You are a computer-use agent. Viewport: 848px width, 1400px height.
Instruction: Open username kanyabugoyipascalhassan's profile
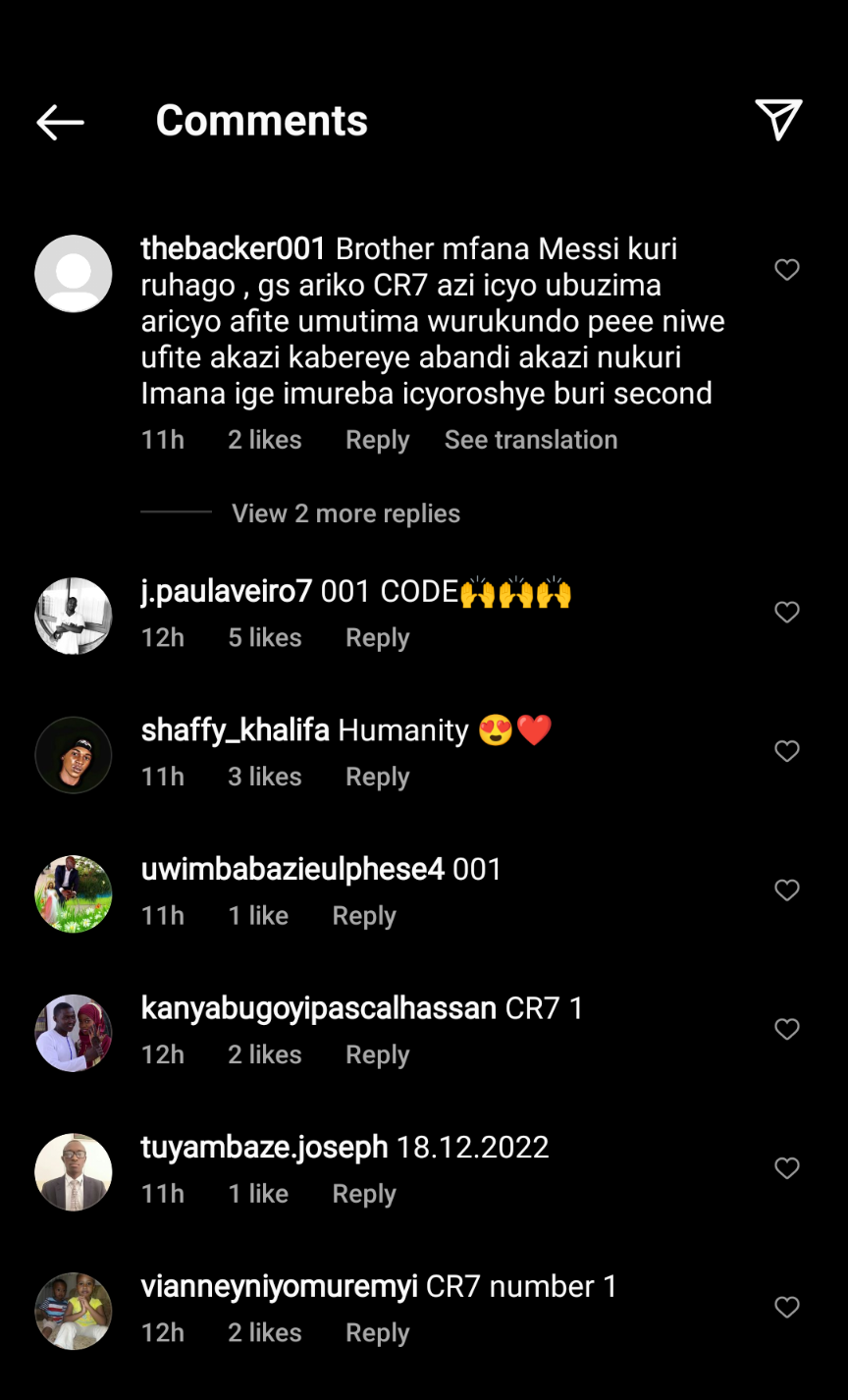[x=318, y=1008]
